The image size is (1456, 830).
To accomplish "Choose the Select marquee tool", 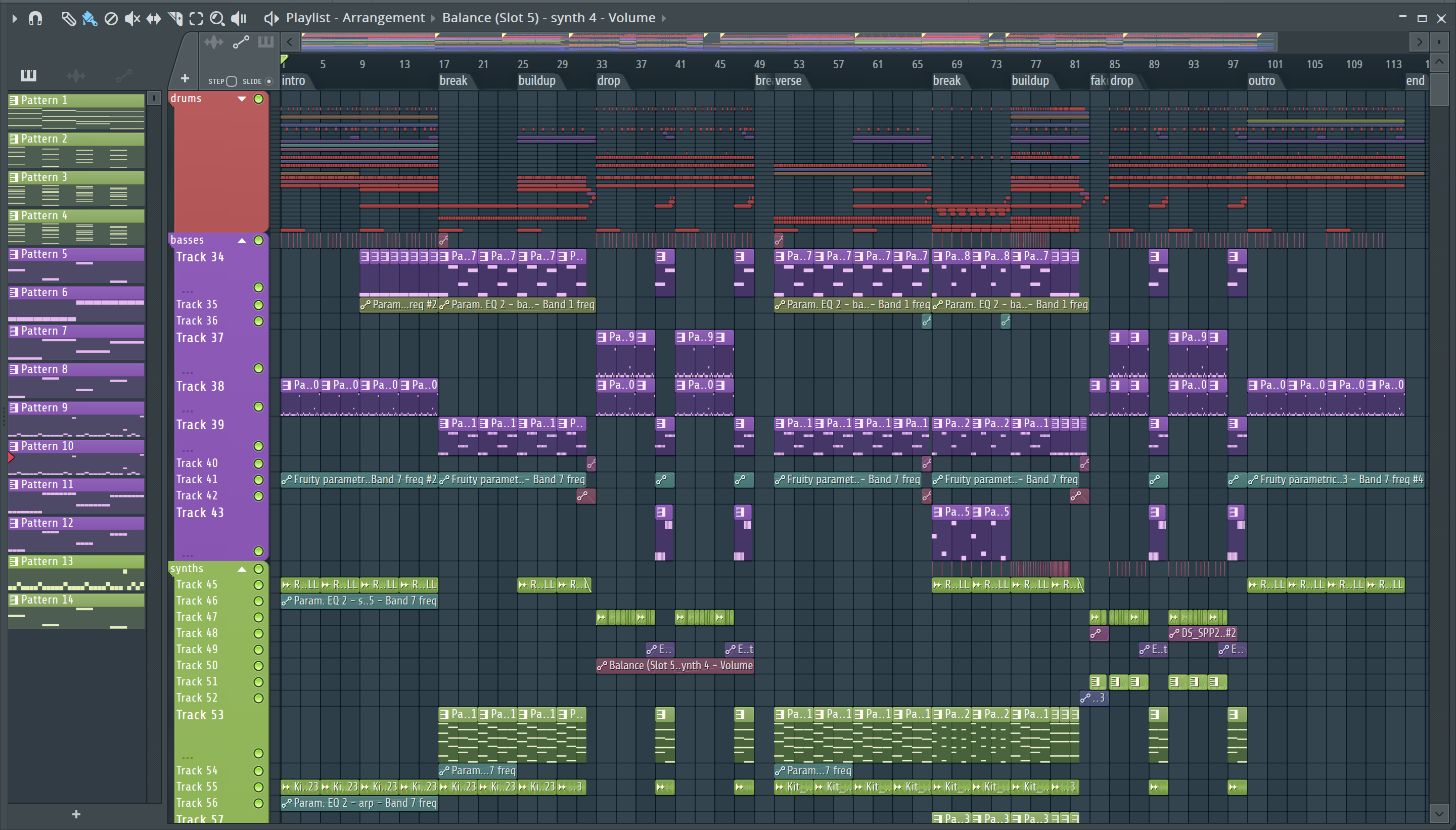I will pos(196,18).
